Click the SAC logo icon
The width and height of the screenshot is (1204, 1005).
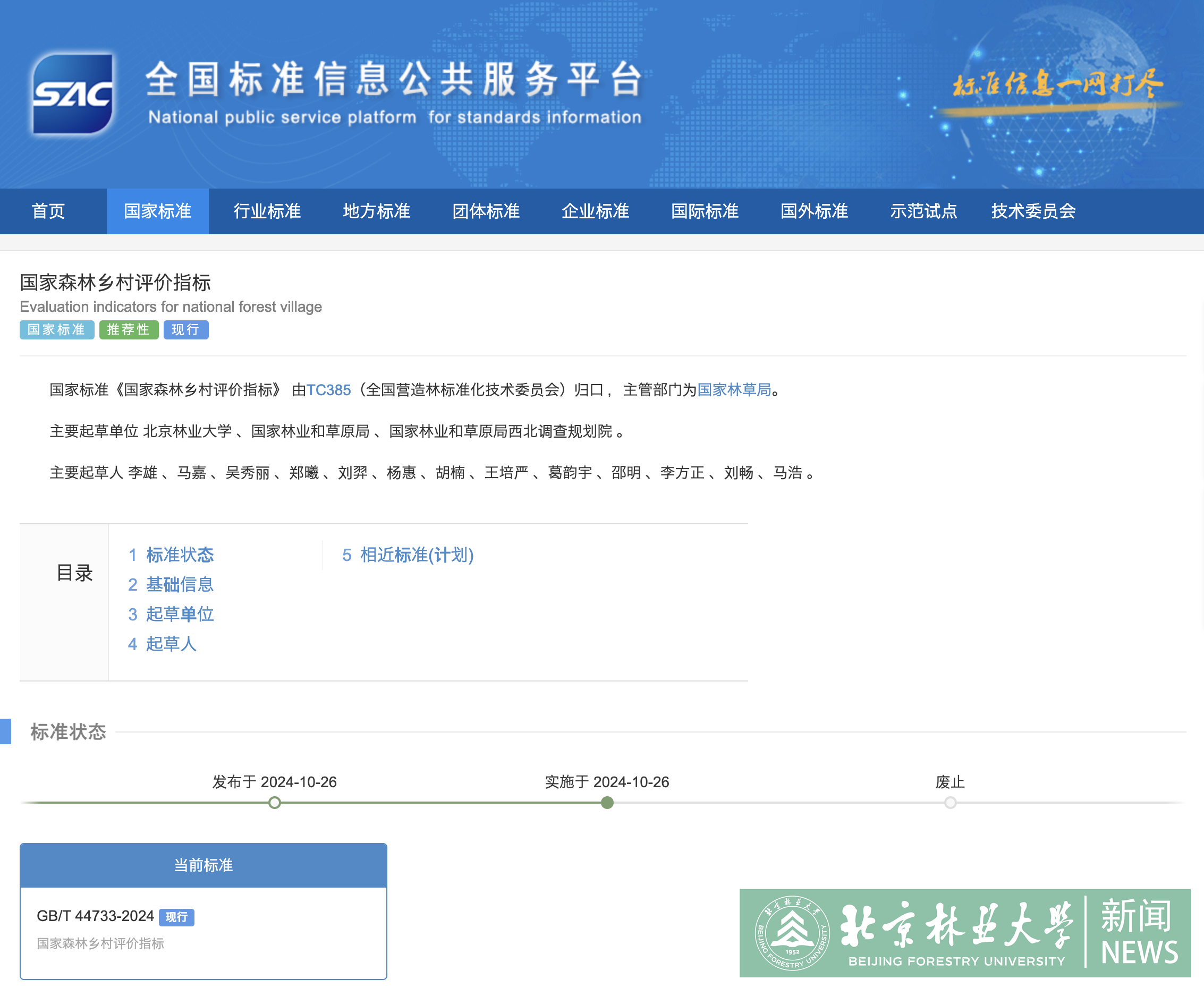click(x=72, y=94)
